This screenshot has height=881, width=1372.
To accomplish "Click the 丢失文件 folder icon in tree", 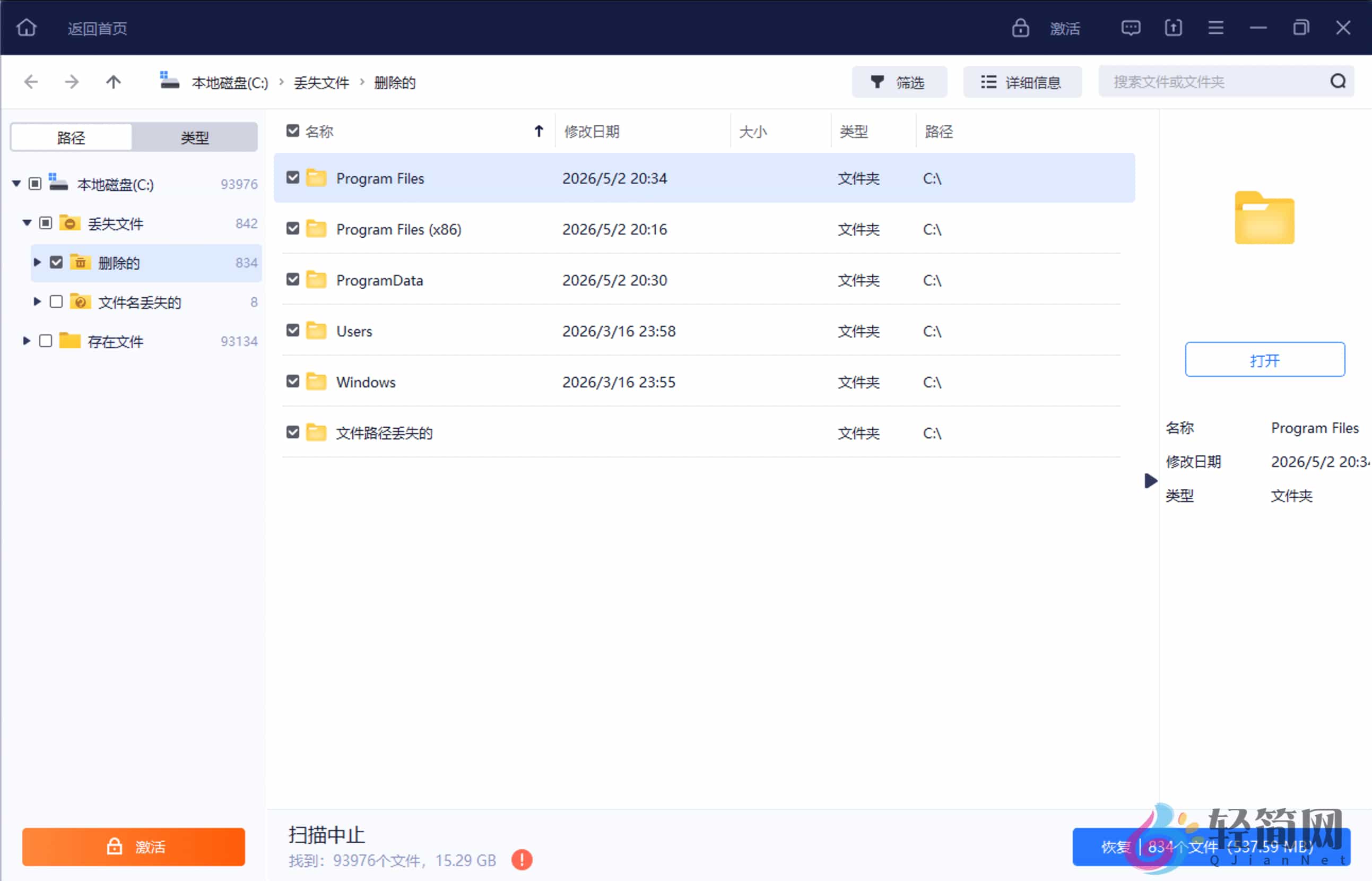I will point(70,222).
